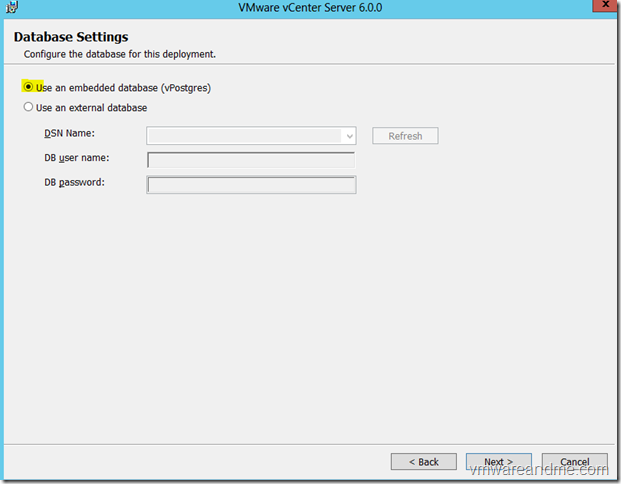Click the "Use an external database" label text
The height and width of the screenshot is (484, 621).
91,108
